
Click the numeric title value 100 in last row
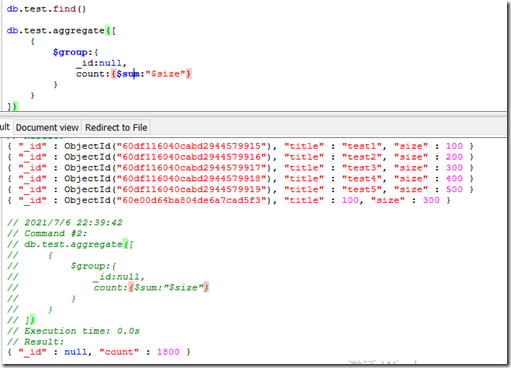tap(350, 200)
